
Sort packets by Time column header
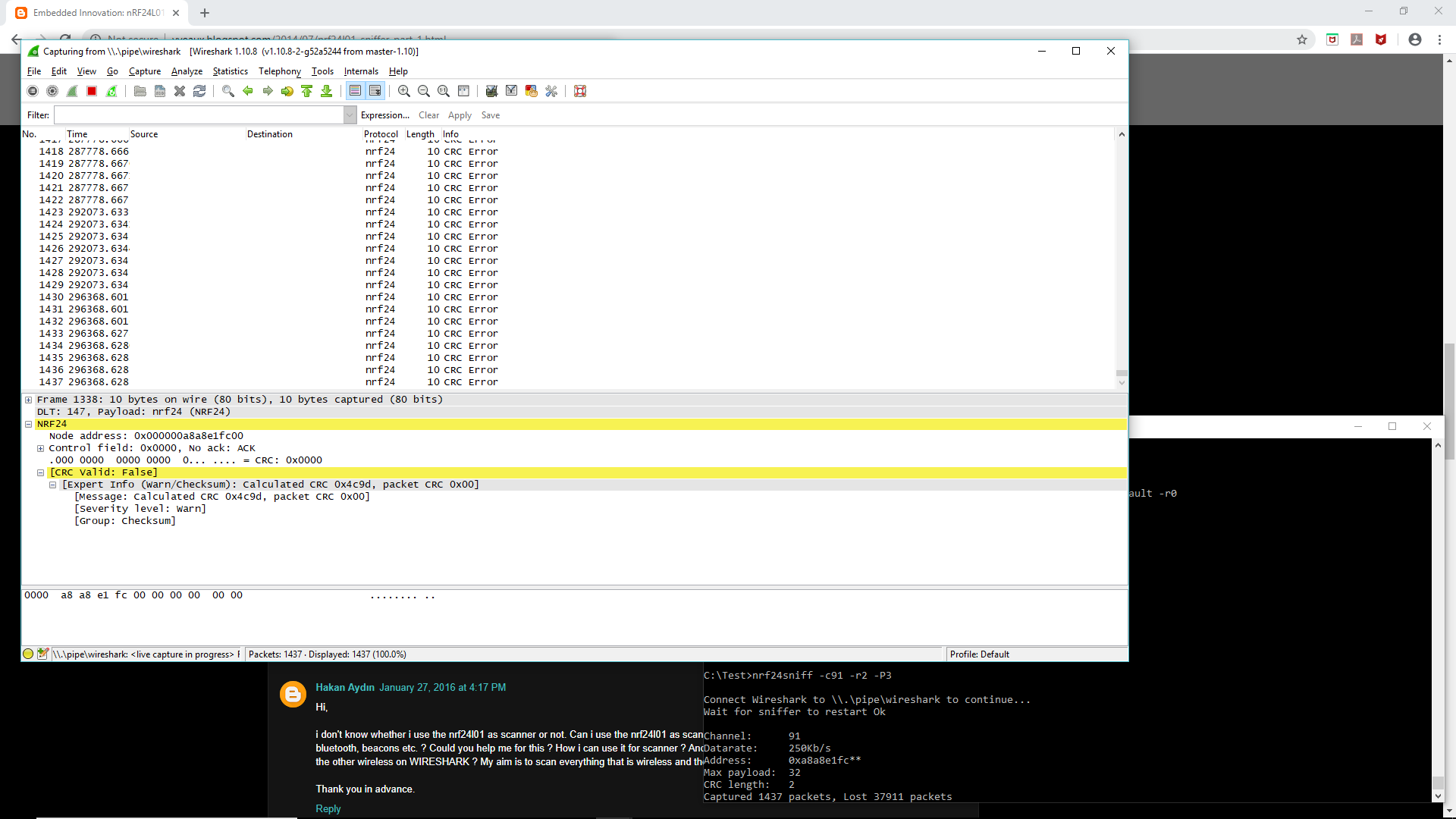pyautogui.click(x=77, y=134)
